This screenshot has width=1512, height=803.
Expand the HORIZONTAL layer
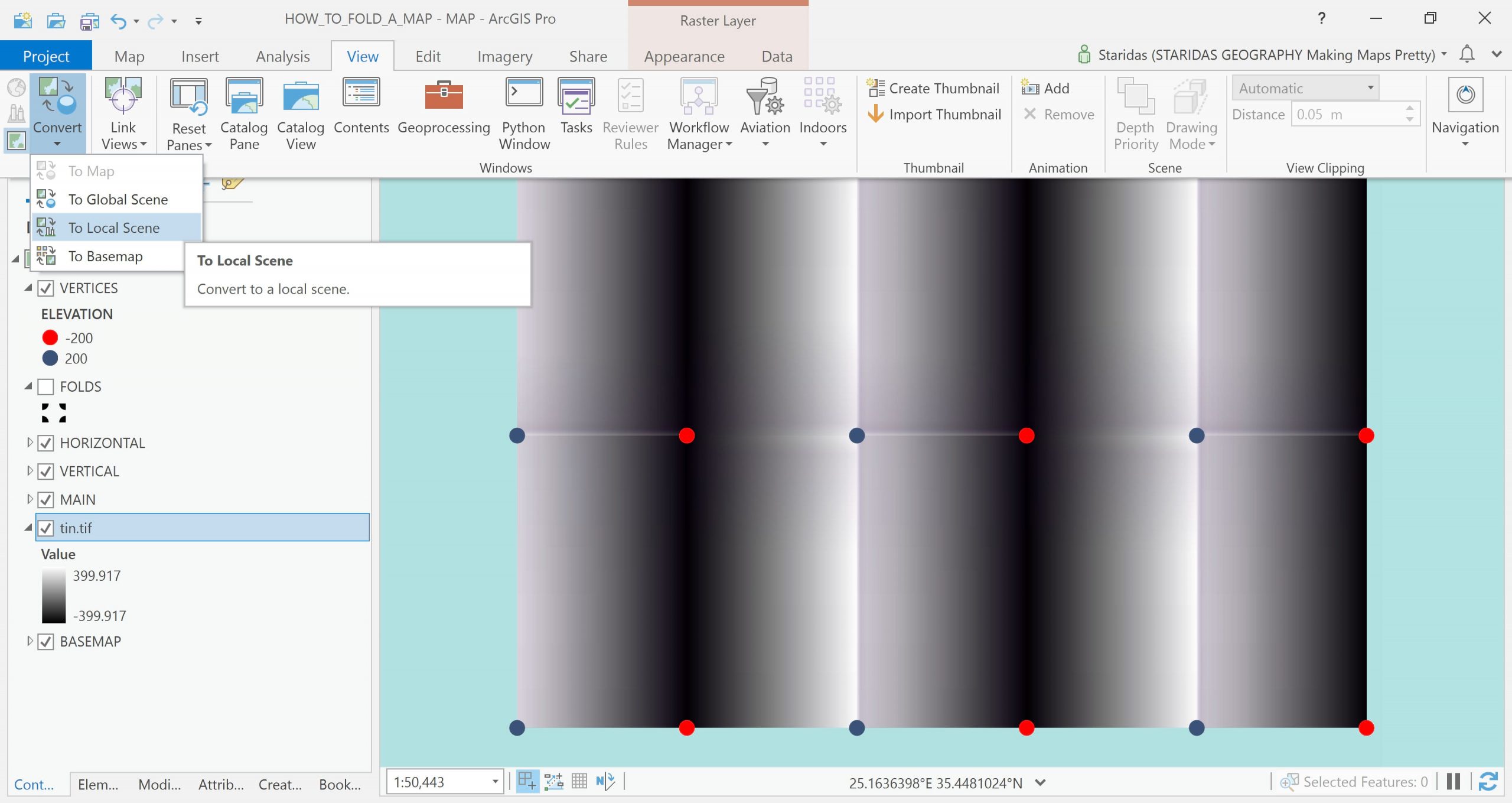click(29, 443)
